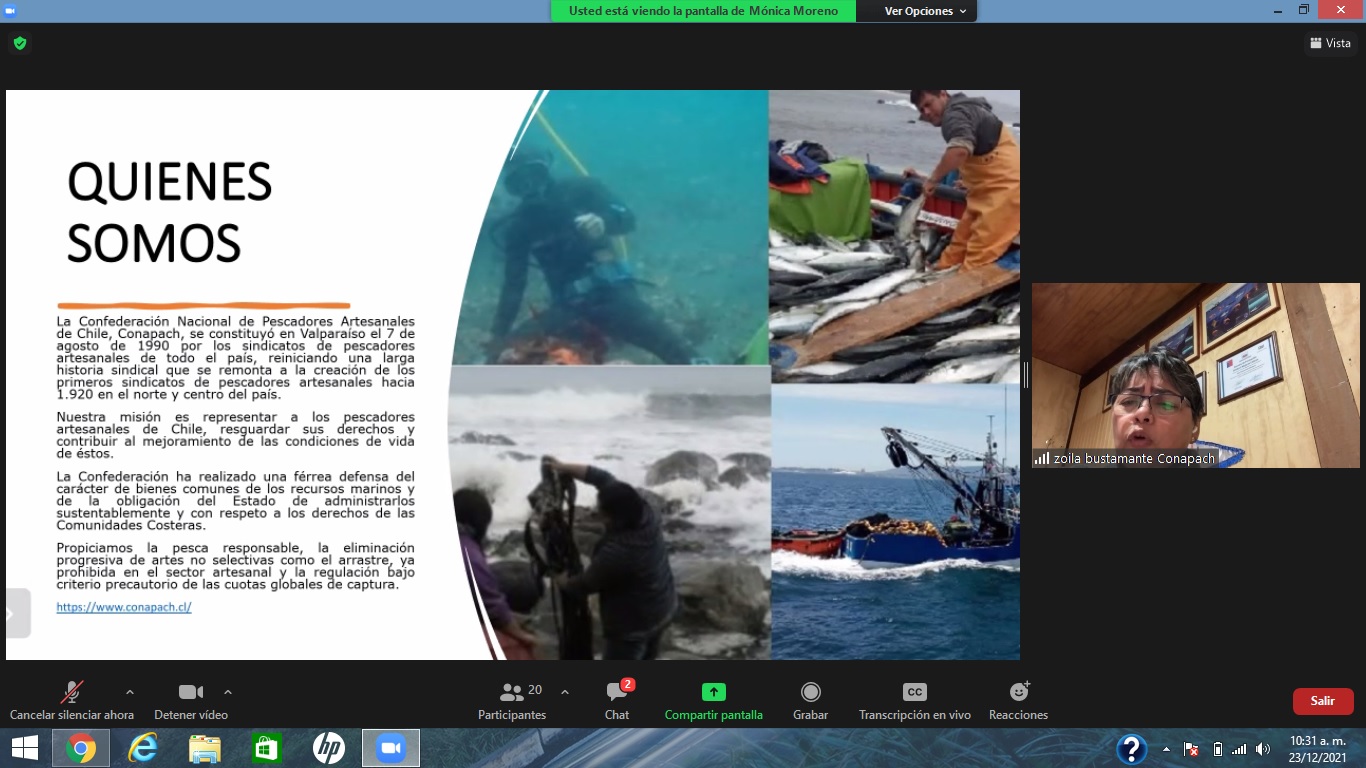The width and height of the screenshot is (1366, 768).
Task: Click the conapach.cl link on slide
Action: [x=124, y=607]
